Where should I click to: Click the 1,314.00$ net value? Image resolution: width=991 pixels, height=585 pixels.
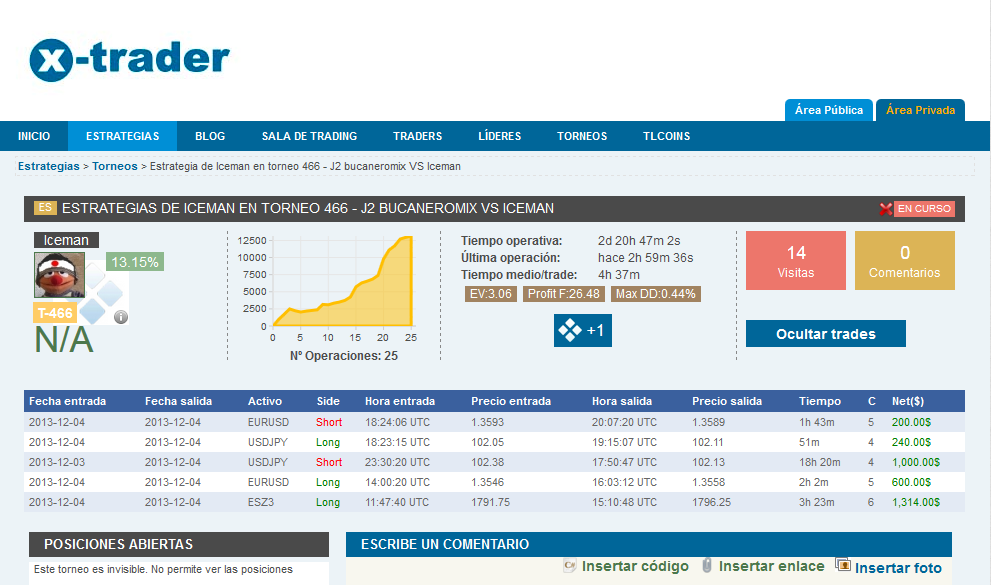[x=916, y=502]
